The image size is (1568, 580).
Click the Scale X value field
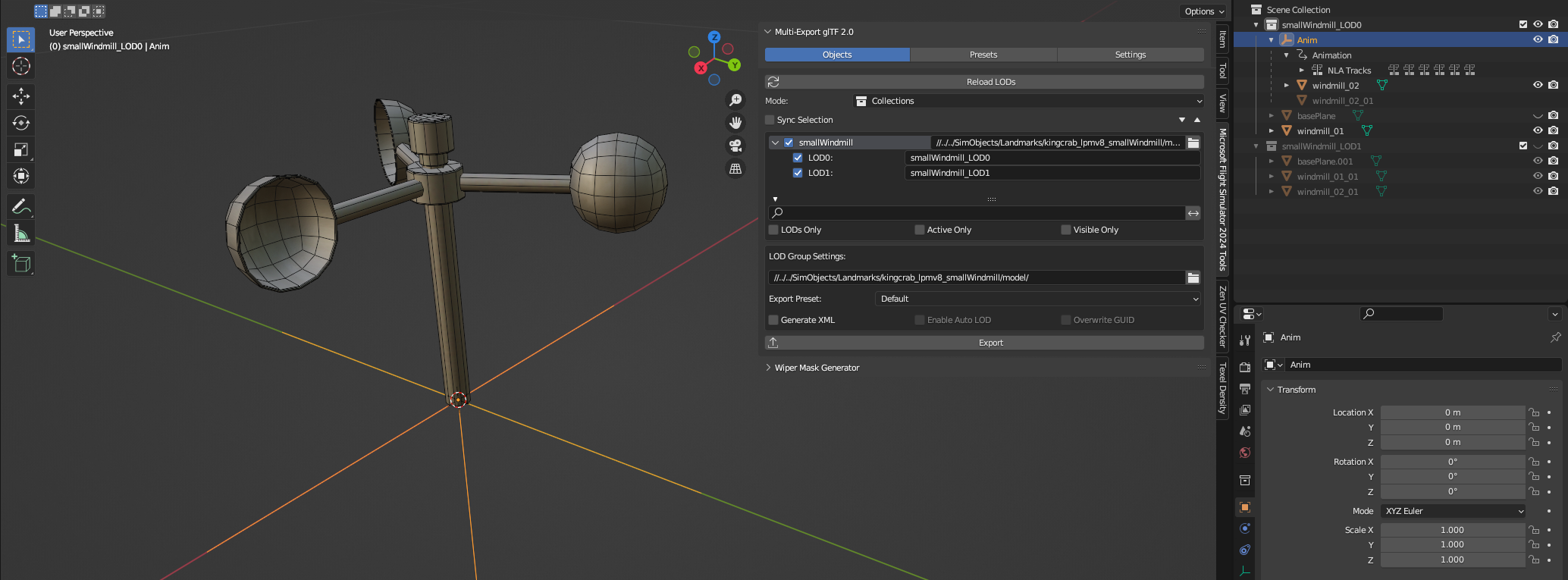point(1451,530)
